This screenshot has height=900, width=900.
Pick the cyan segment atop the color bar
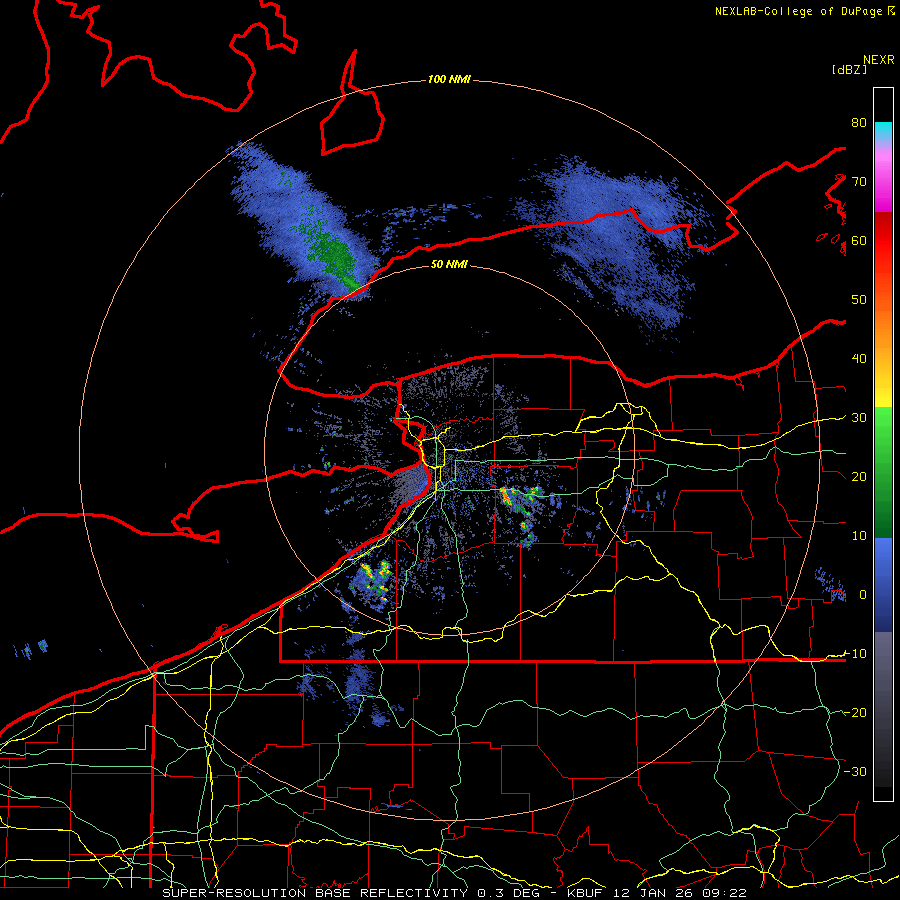click(x=883, y=130)
